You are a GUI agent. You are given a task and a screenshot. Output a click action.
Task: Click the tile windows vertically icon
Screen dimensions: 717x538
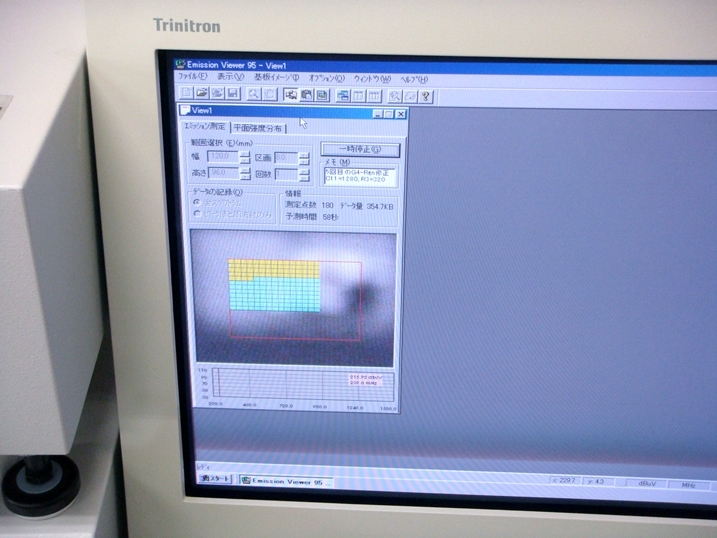tap(358, 95)
